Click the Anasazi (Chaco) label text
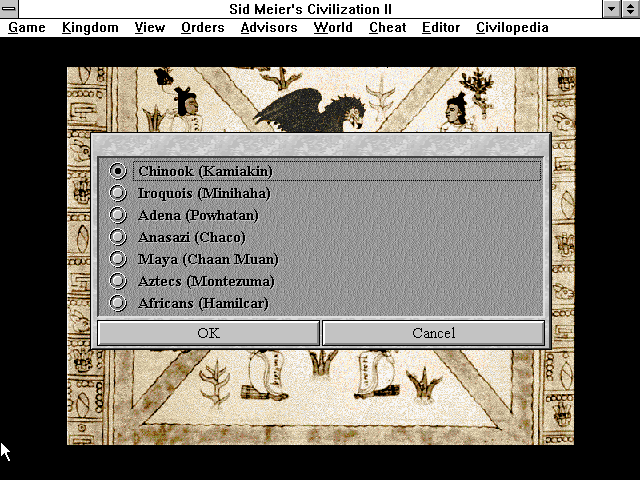This screenshot has width=640, height=480. coord(192,237)
